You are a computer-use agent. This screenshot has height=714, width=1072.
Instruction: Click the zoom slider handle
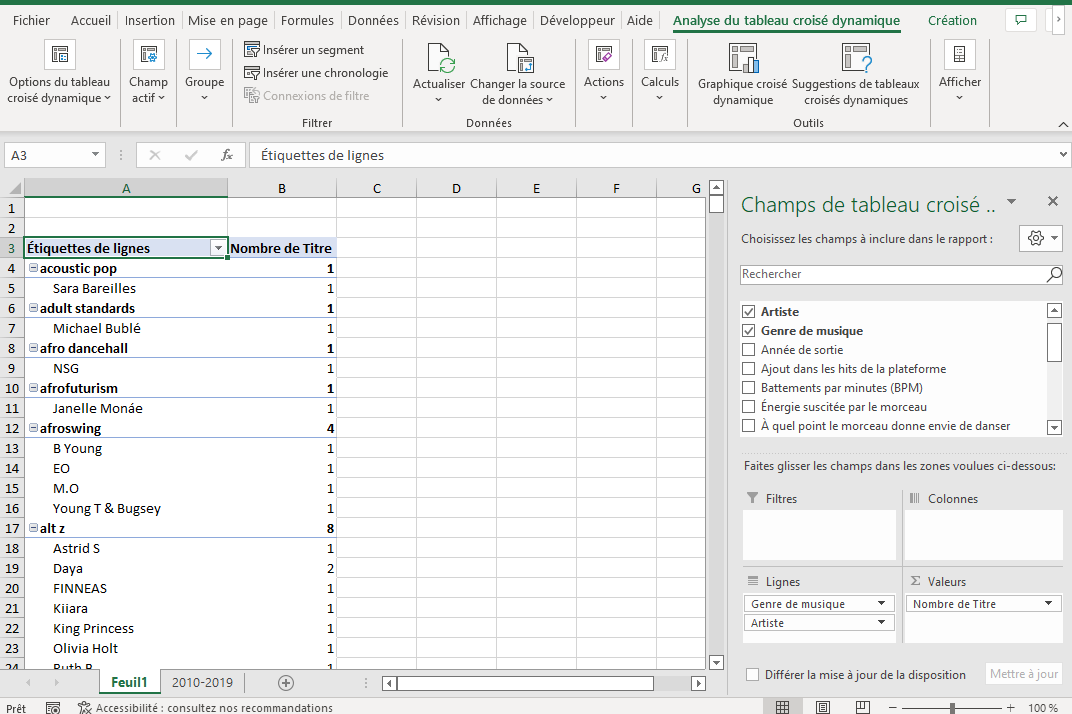pyautogui.click(x=952, y=708)
